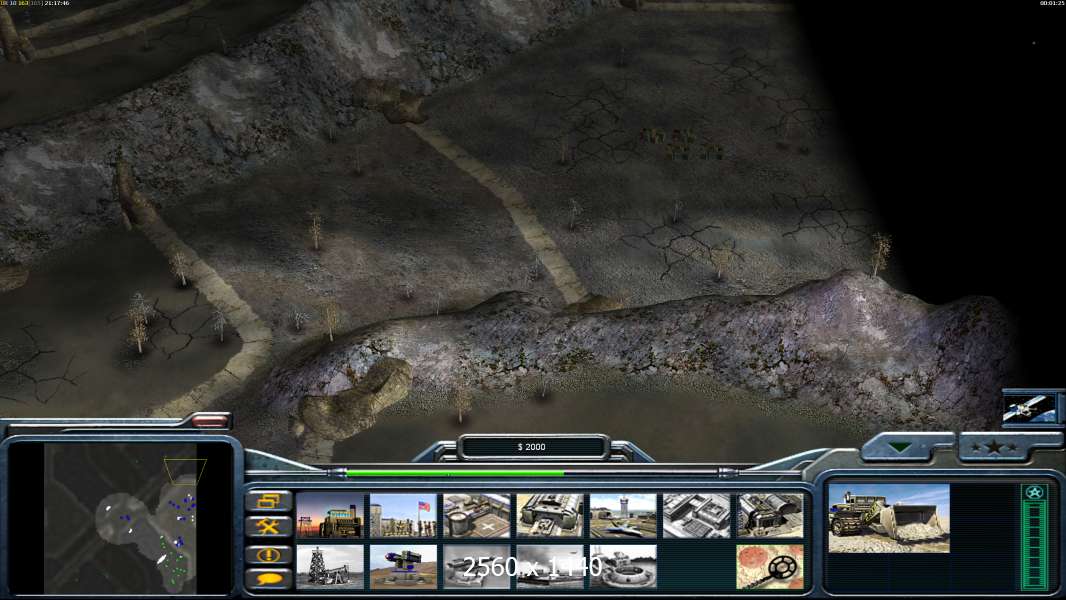Viewport: 1066px width, 600px height.
Task: Choose the War Factory build icon
Action: [550, 516]
